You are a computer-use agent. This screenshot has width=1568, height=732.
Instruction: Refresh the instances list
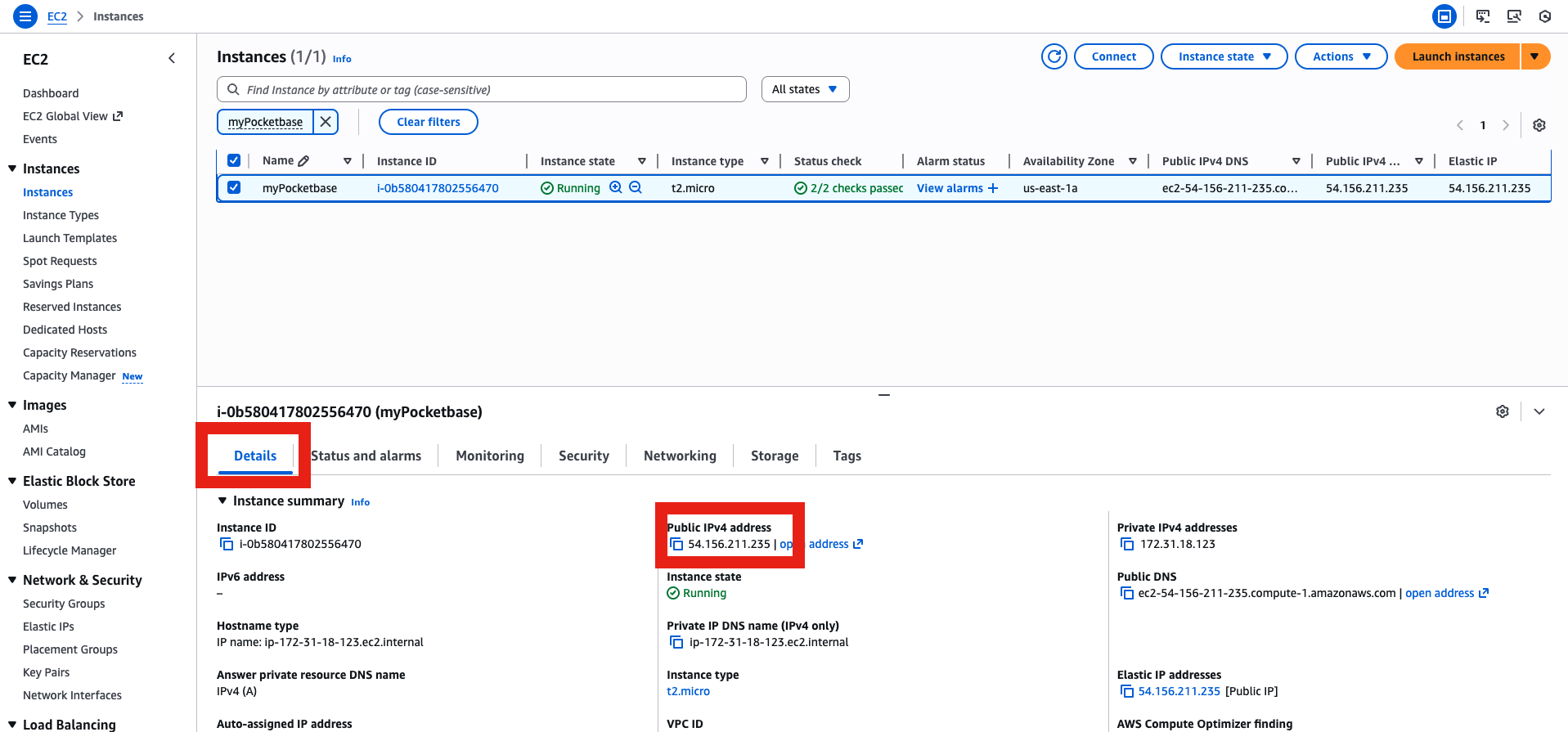tap(1054, 56)
